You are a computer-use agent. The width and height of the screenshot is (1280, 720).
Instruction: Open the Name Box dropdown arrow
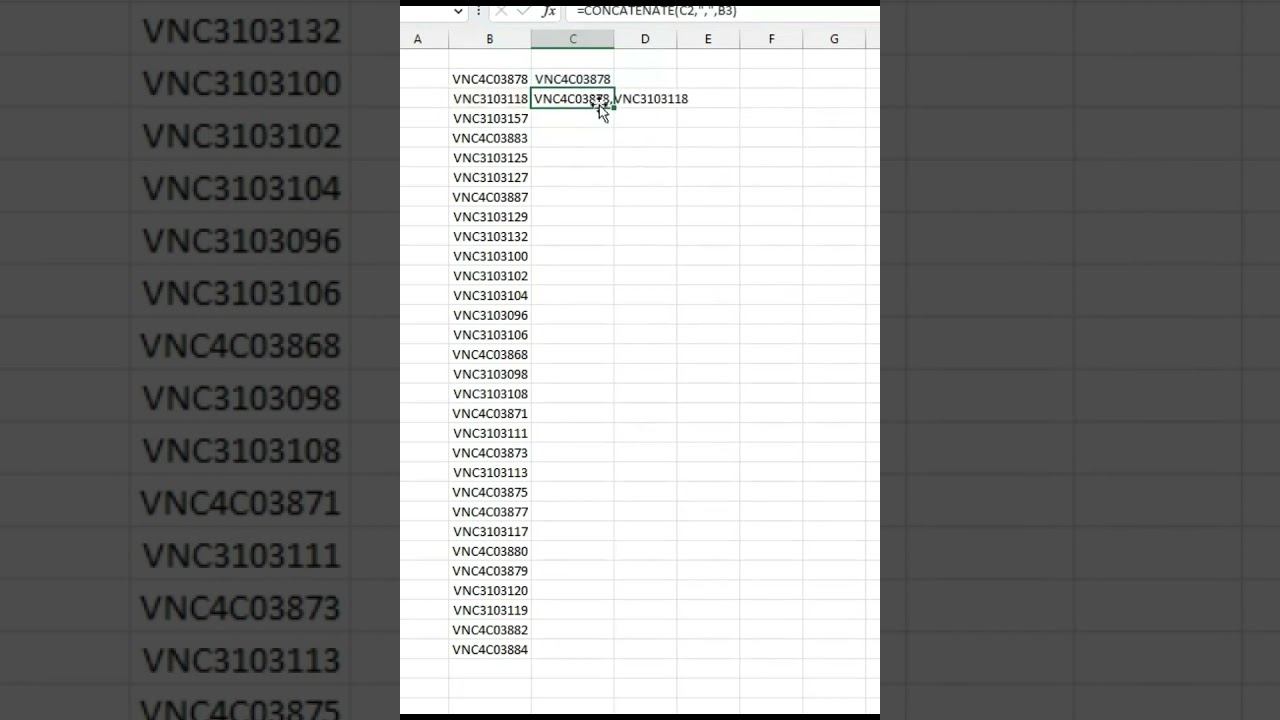pos(458,11)
